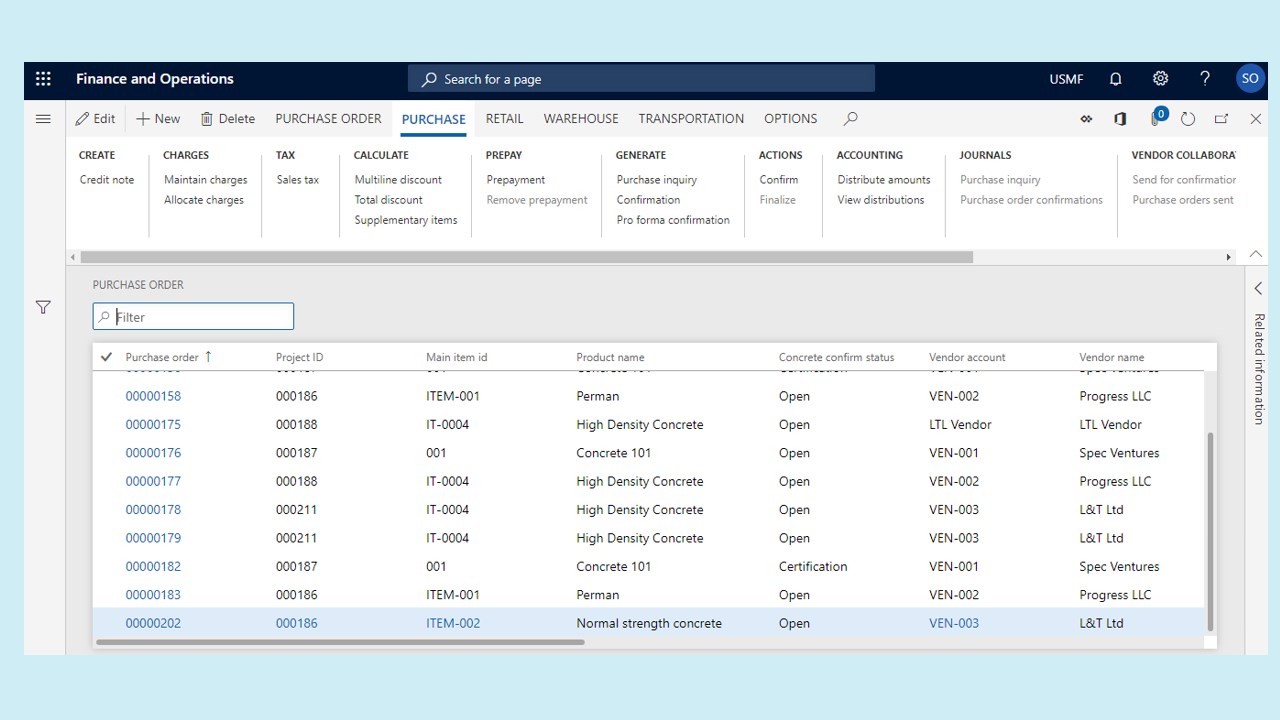Click Supplementary items
The image size is (1280, 720).
point(406,220)
